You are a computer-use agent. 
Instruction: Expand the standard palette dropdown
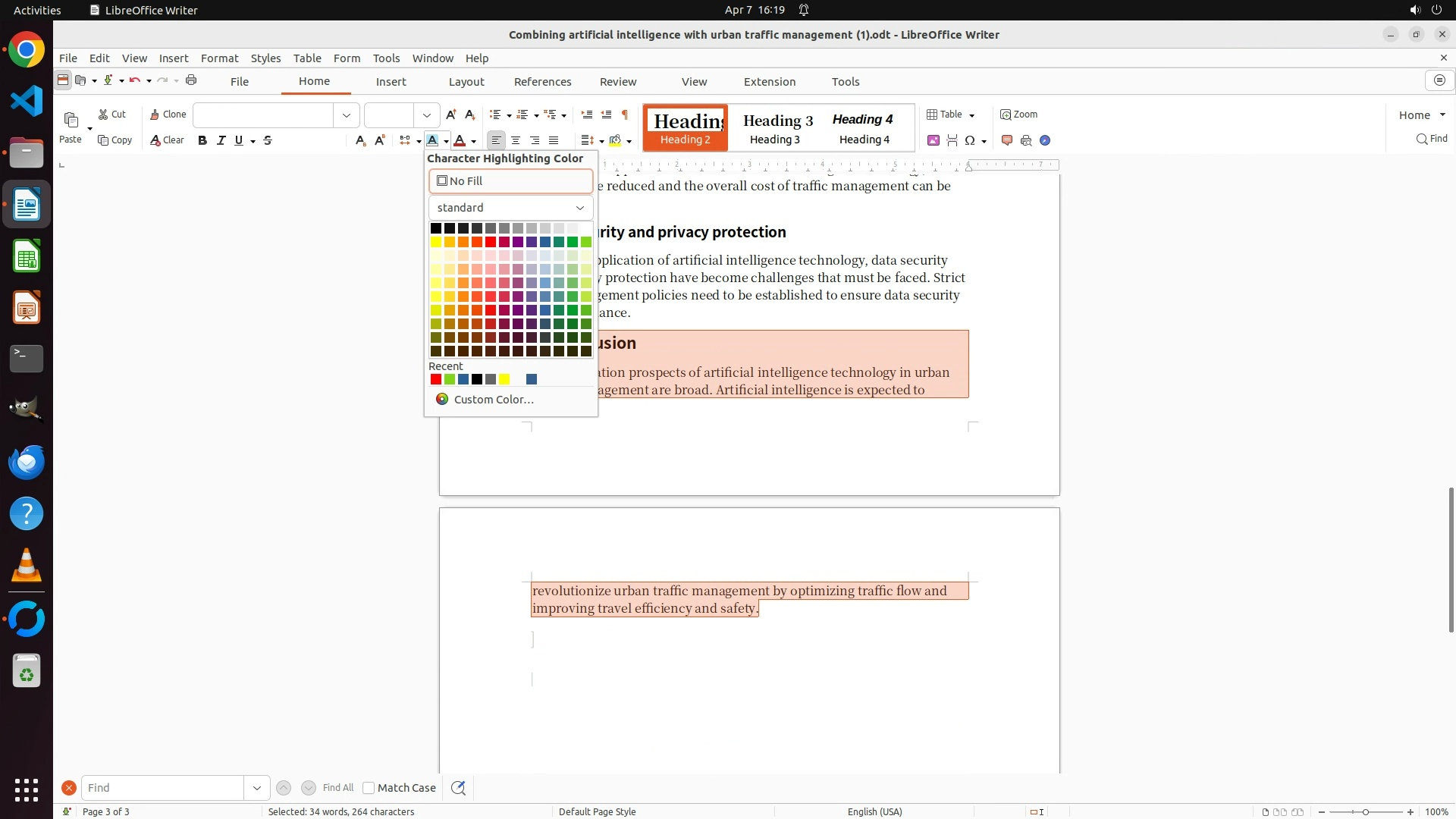click(580, 208)
